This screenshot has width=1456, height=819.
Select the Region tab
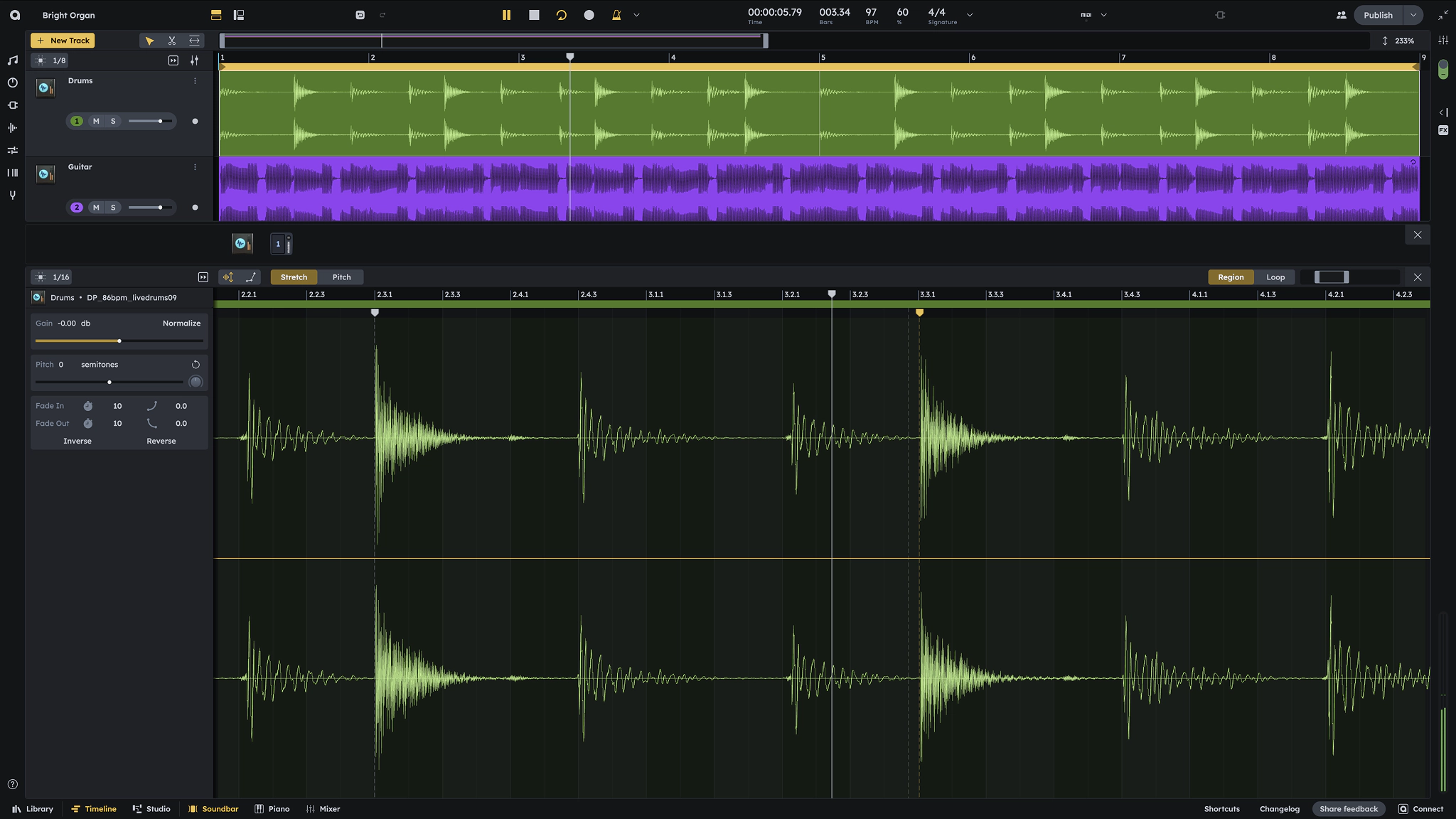1231,277
